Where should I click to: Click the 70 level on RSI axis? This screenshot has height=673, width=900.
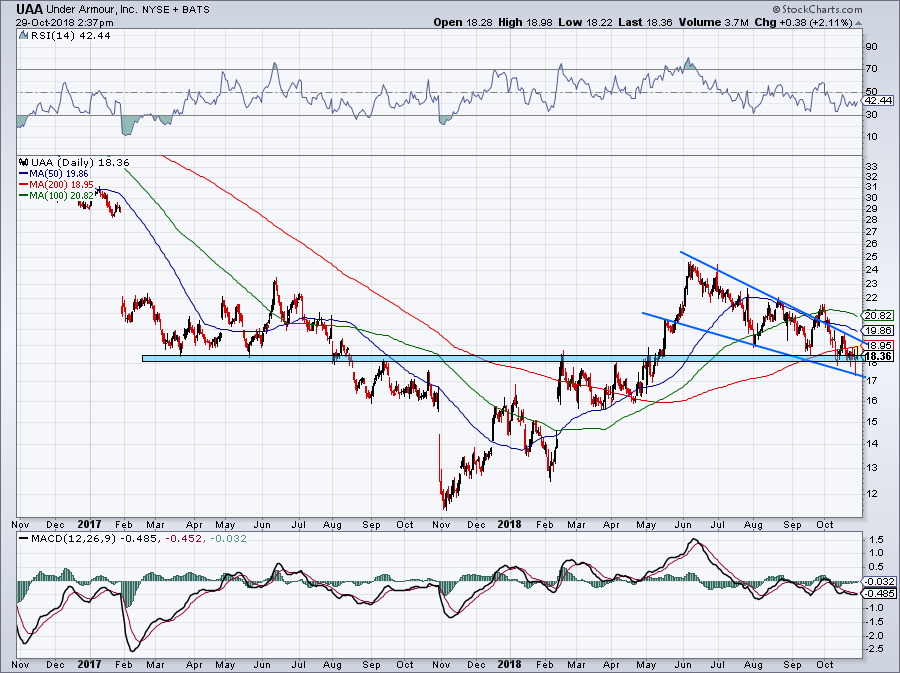[871, 69]
